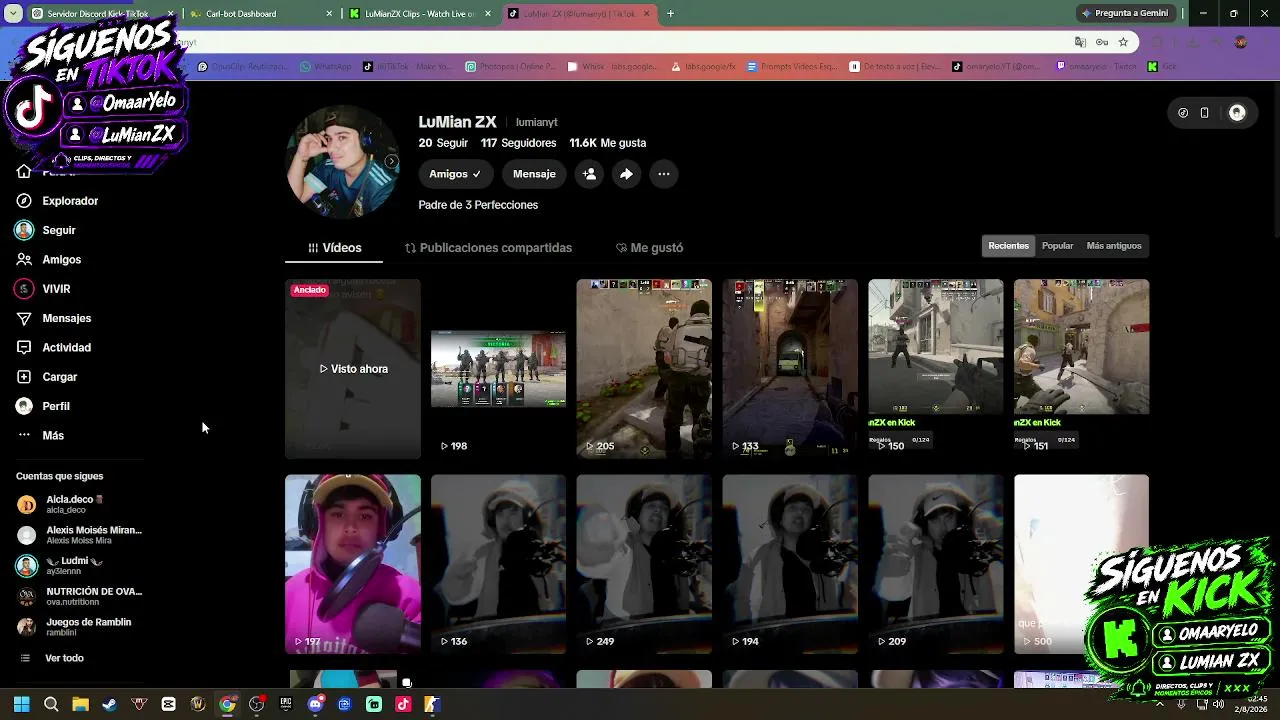
Task: View the 117 Seguidores list
Action: tap(518, 143)
